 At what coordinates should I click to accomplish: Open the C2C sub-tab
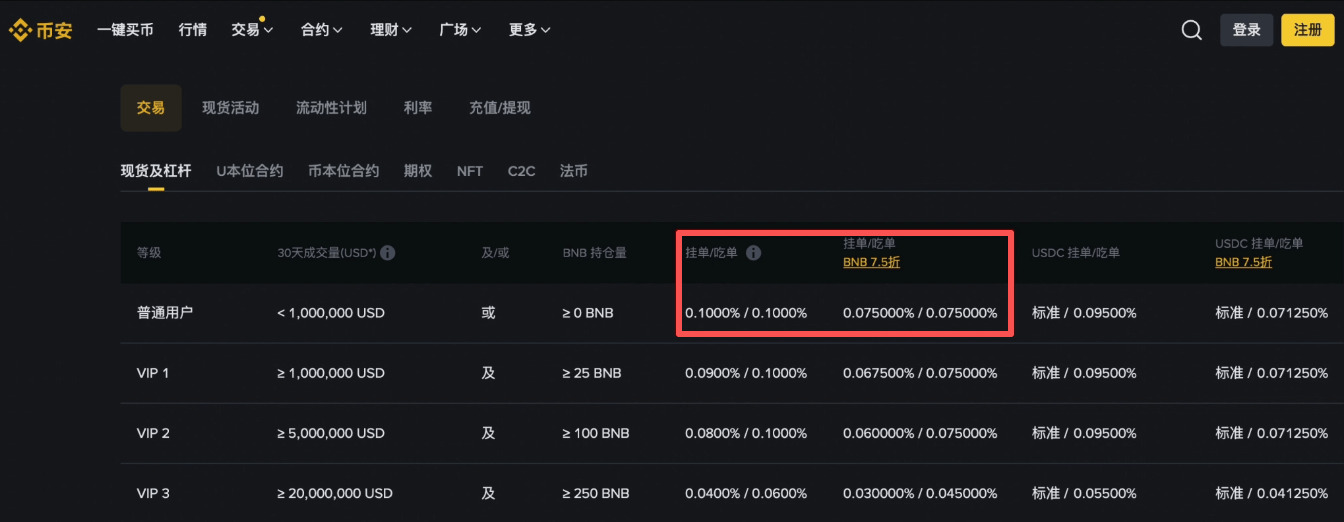[x=521, y=171]
